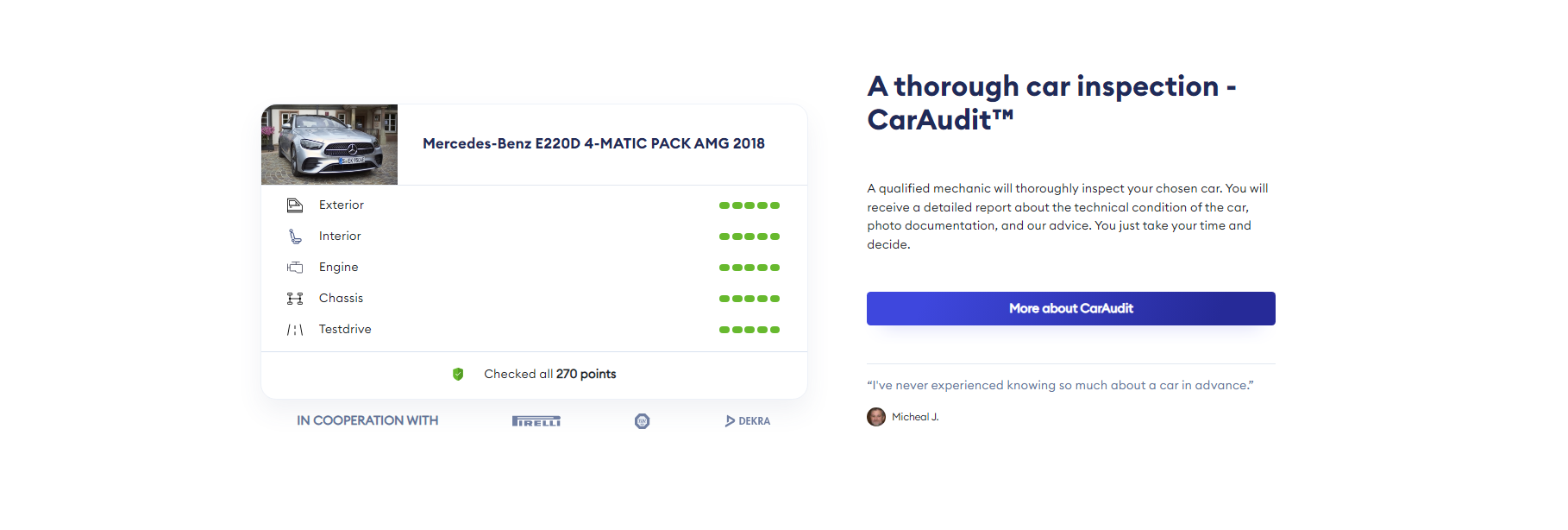Image resolution: width=1568 pixels, height=530 pixels.
Task: Click the Exterior inspection icon
Action: point(295,205)
